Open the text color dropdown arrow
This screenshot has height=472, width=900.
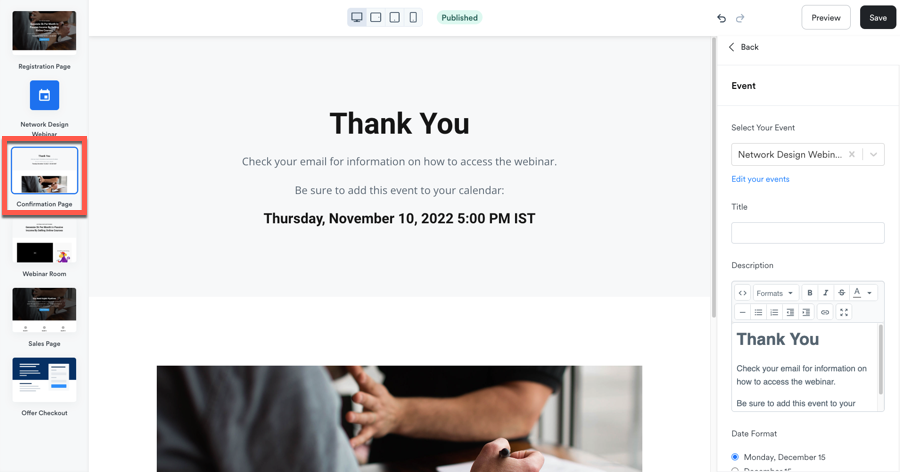[x=870, y=293]
